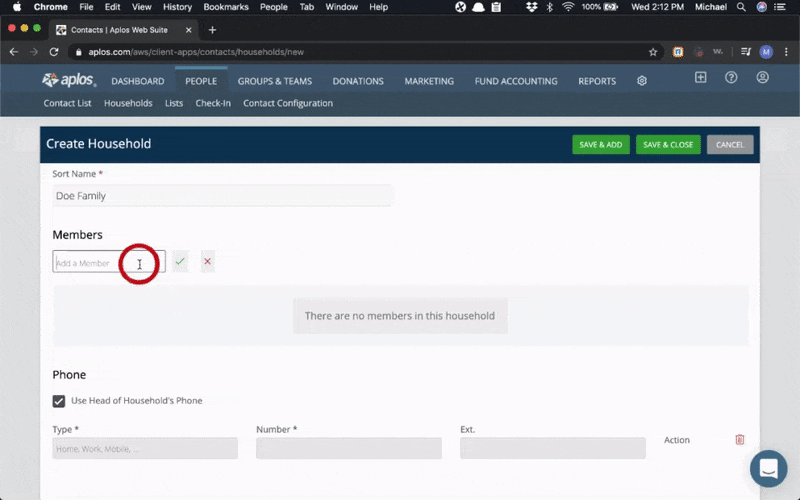Click the Save & Add button

click(601, 145)
